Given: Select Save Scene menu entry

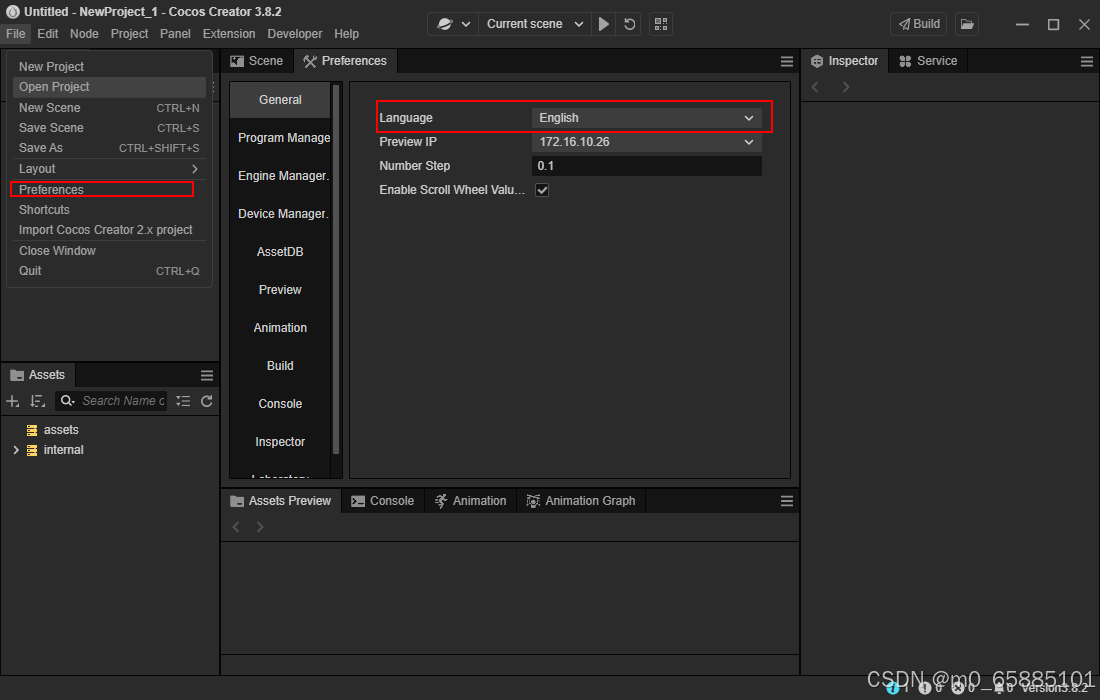Looking at the screenshot, I should pos(109,128).
